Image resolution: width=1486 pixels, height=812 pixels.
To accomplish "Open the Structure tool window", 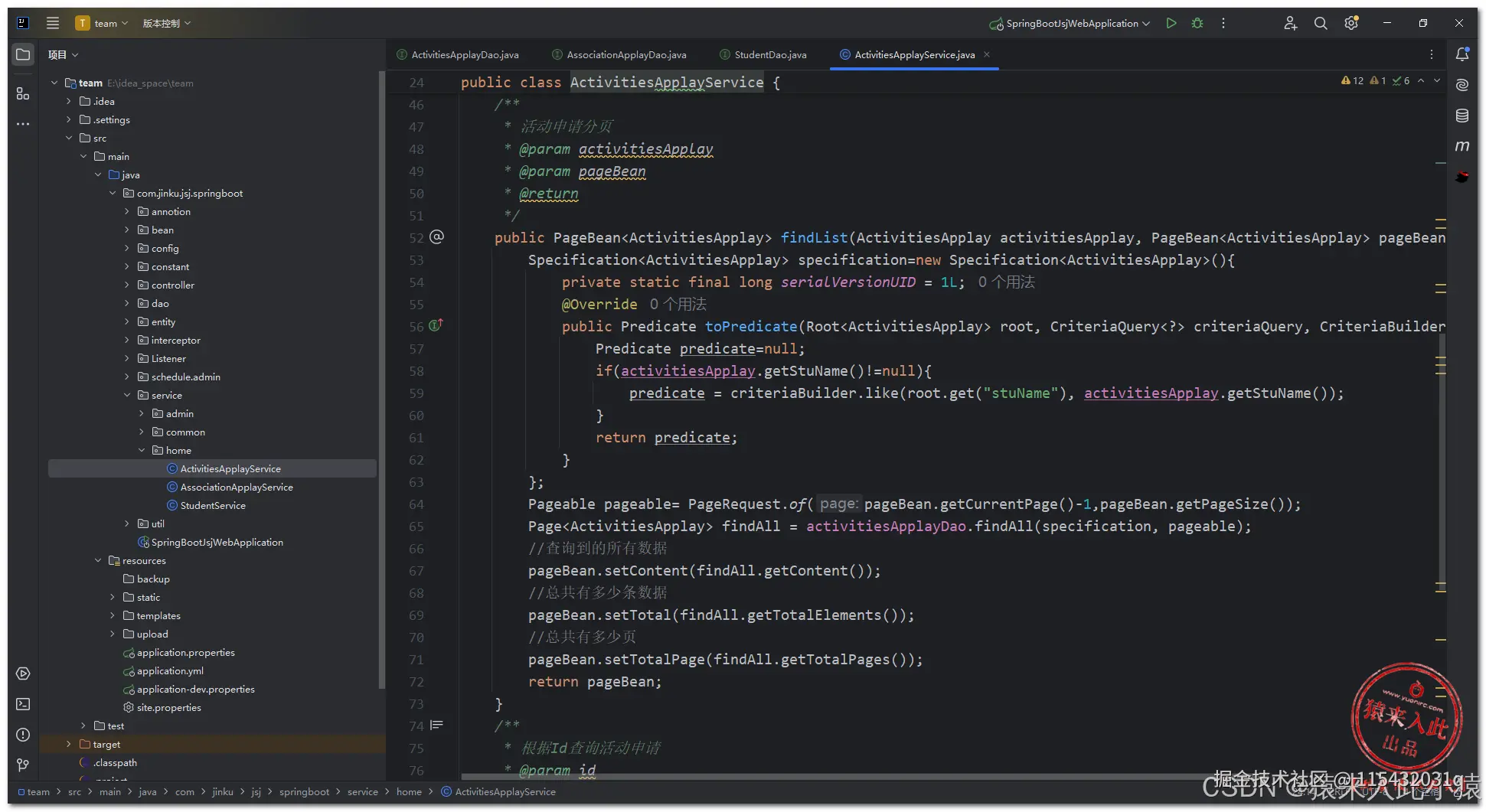I will coord(23,93).
